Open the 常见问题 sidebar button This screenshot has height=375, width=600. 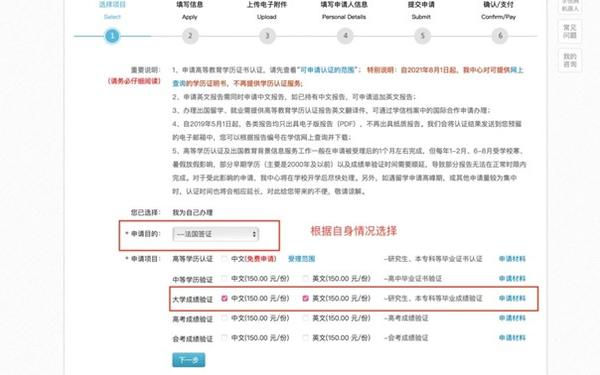coord(570,31)
